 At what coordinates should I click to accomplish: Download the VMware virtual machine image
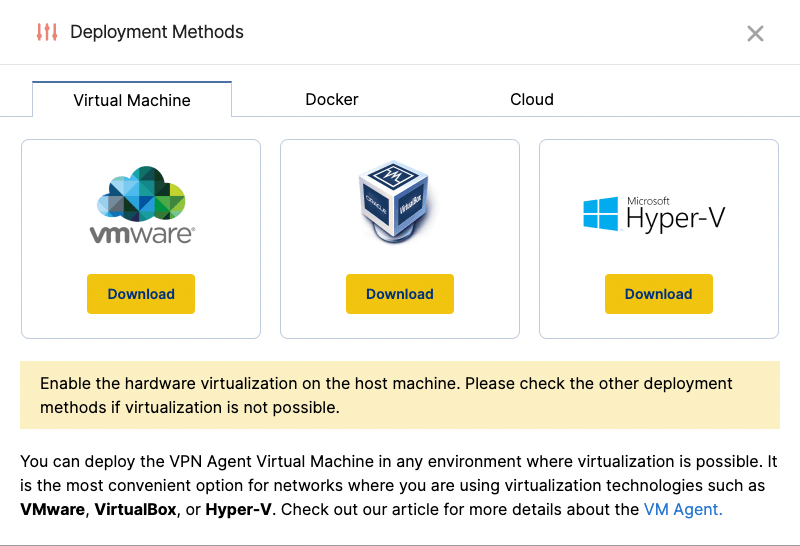click(x=141, y=294)
